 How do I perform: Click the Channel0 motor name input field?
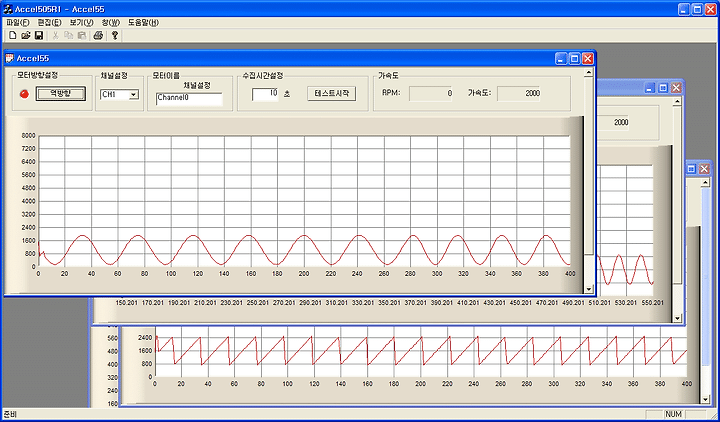click(189, 99)
